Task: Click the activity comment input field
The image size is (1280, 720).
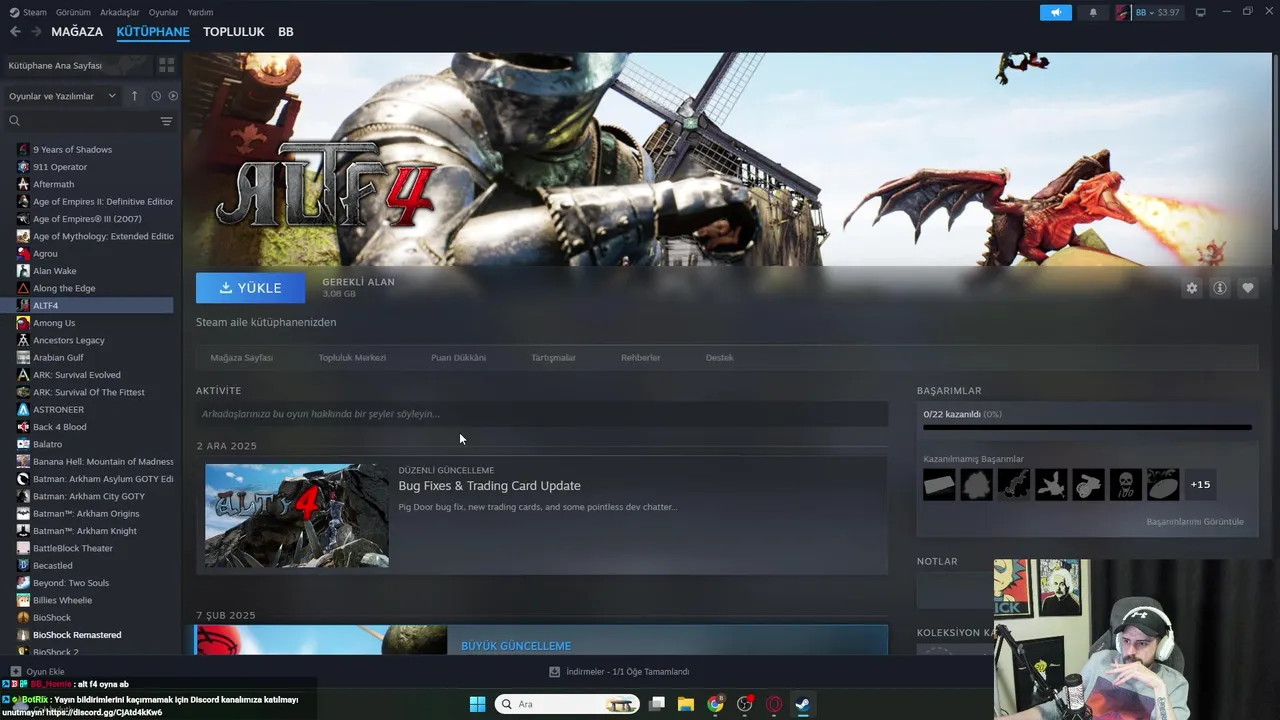Action: [x=542, y=414]
